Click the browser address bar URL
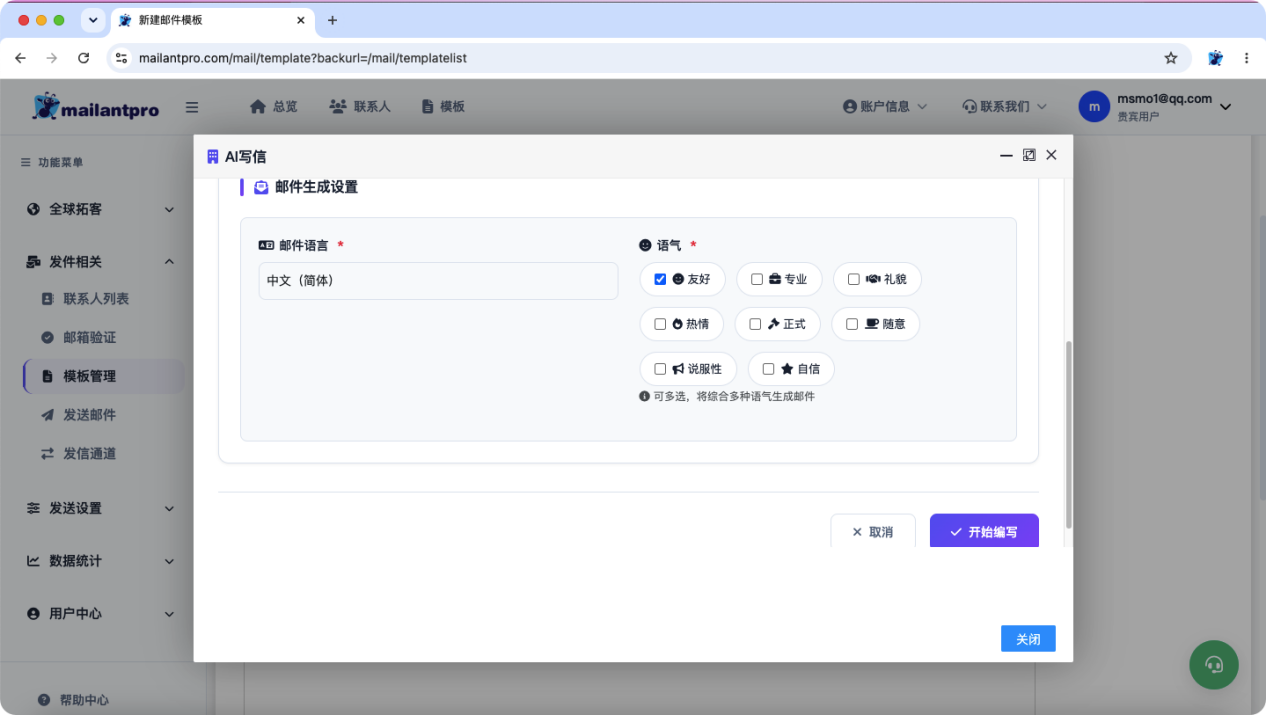The image size is (1266, 715). [303, 58]
